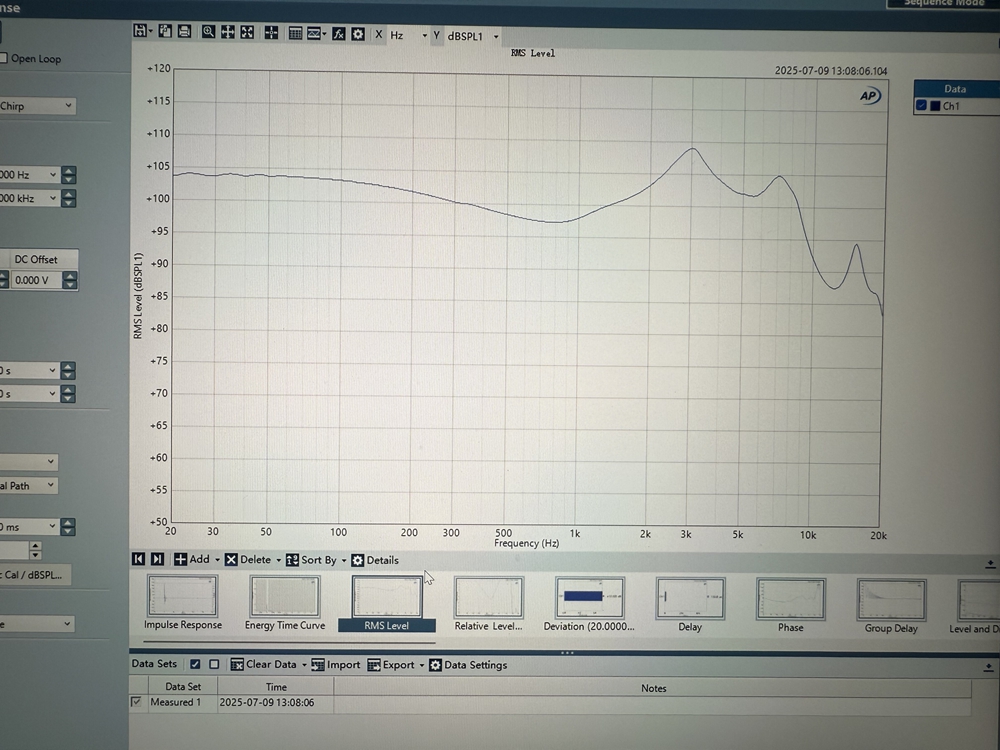Click the Details button
The image size is (1000, 750).
coord(374,560)
